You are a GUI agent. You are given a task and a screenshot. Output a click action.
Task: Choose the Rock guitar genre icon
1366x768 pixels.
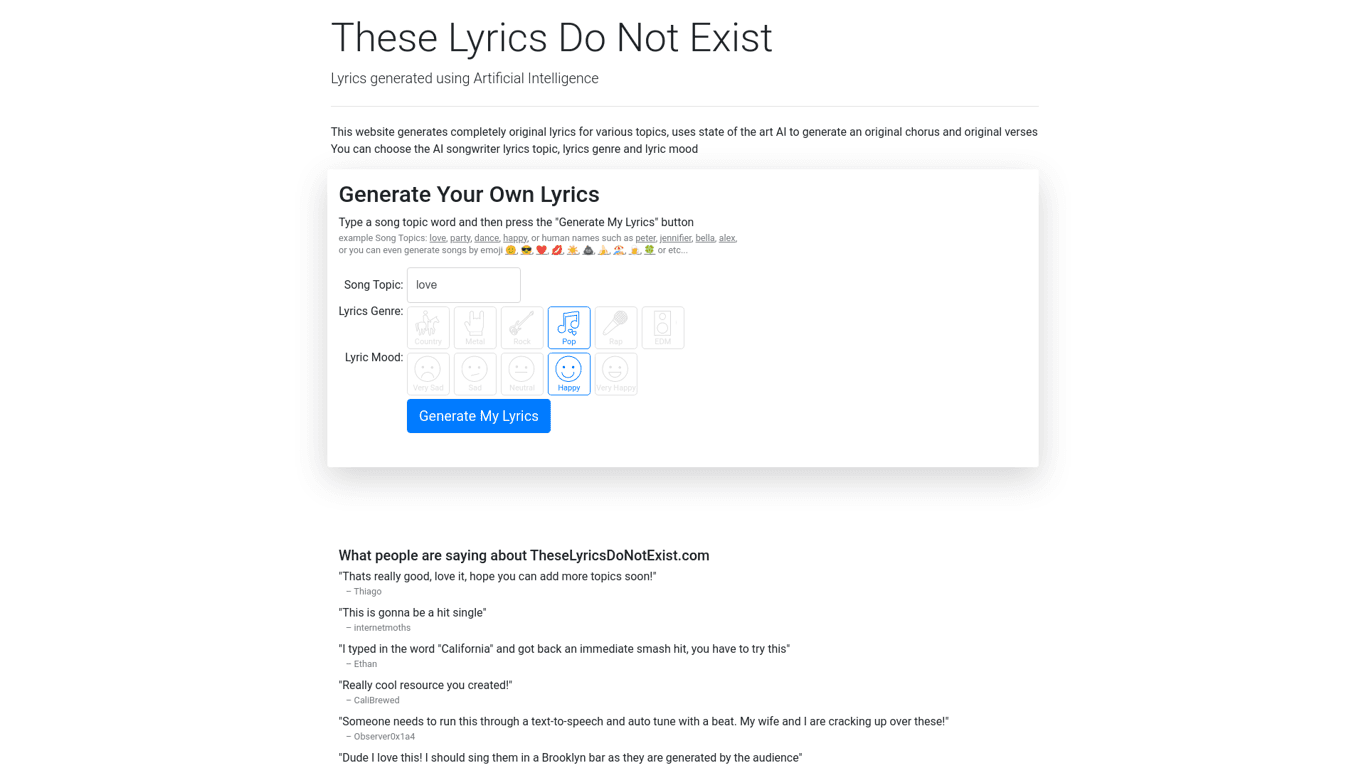coord(522,327)
